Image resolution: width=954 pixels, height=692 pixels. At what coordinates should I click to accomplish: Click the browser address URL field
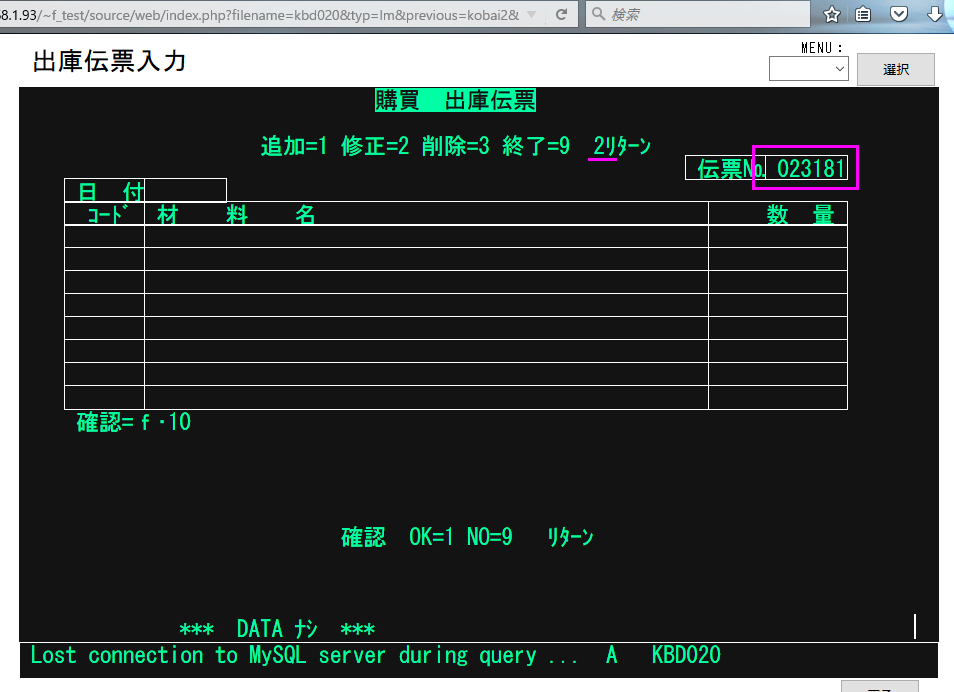[x=260, y=14]
